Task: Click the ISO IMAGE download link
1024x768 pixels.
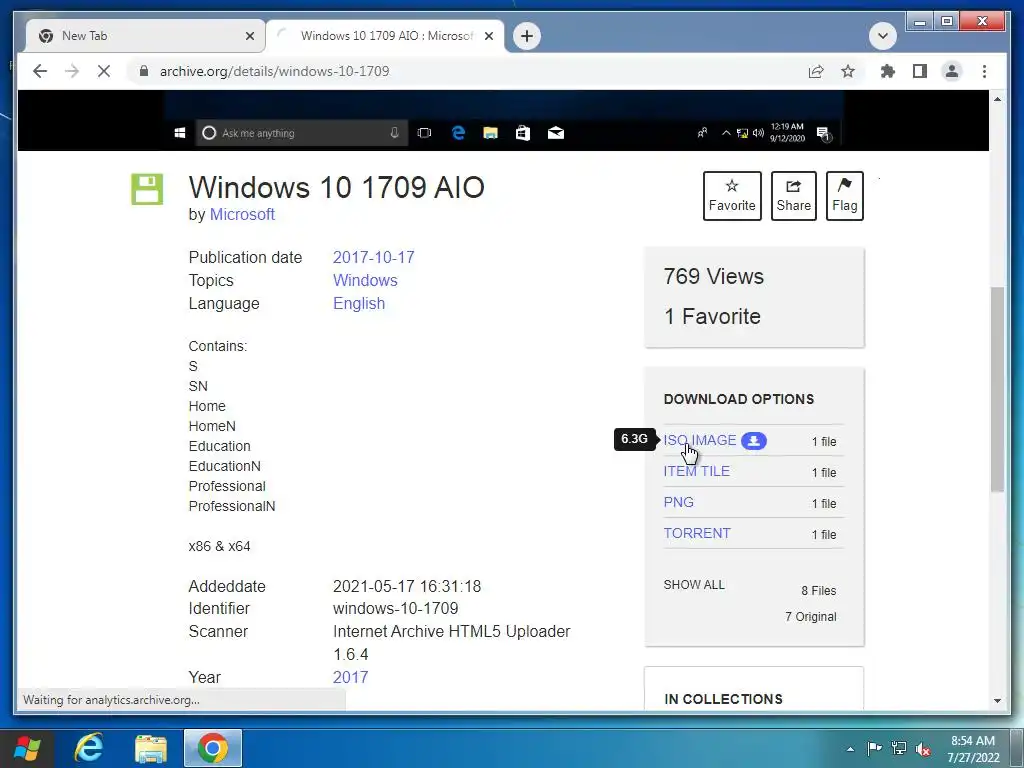Action: pyautogui.click(x=699, y=440)
